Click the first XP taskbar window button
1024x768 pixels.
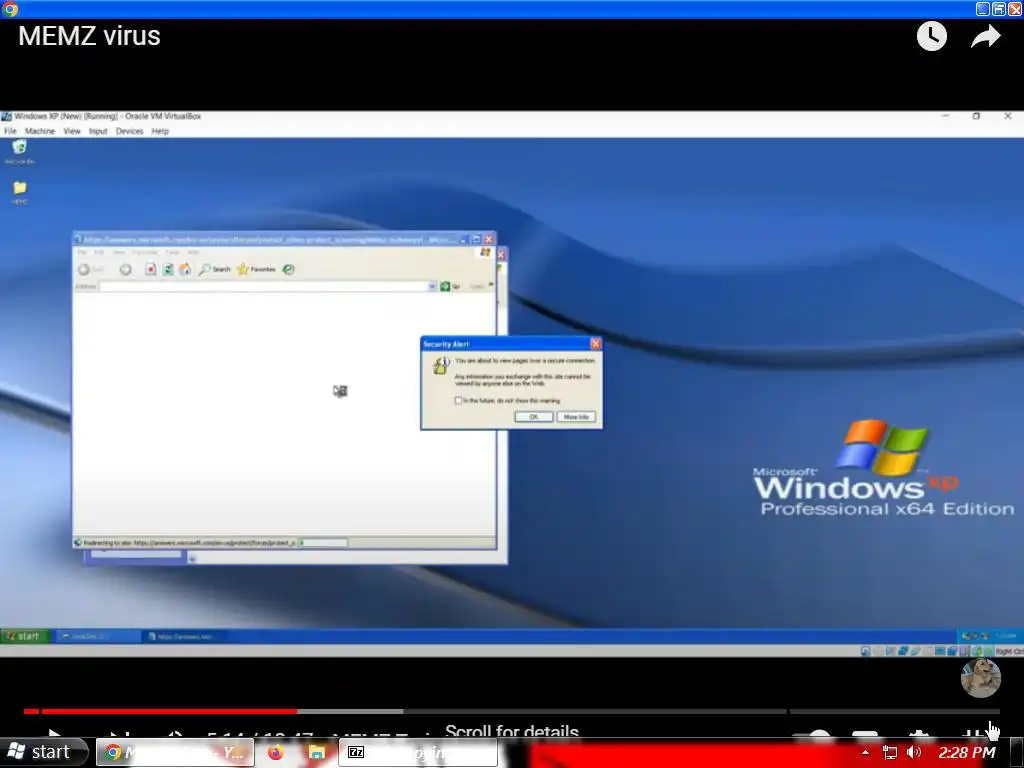click(x=98, y=636)
